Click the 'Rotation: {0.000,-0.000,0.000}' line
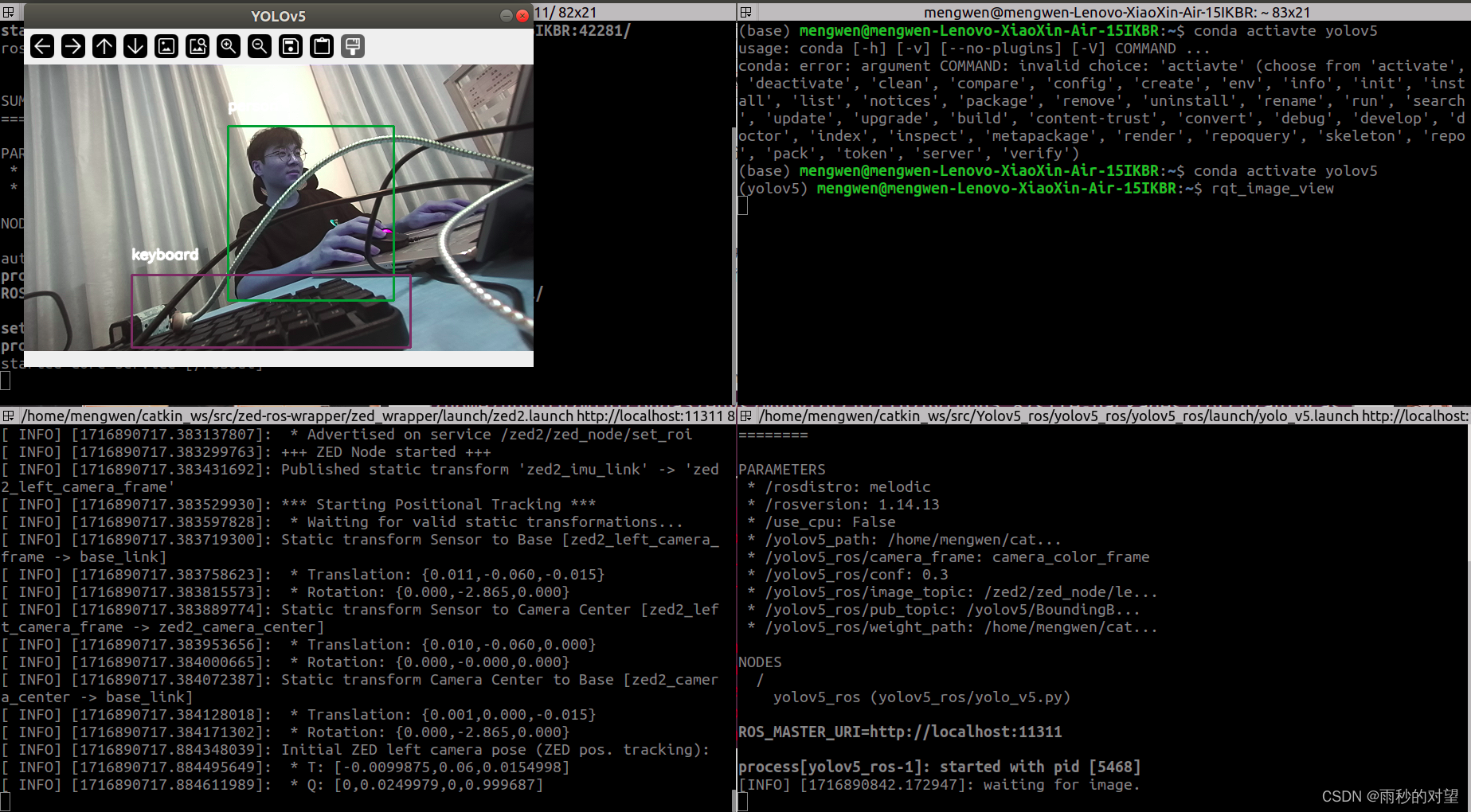Screen dimensions: 1471x812 [x=286, y=662]
